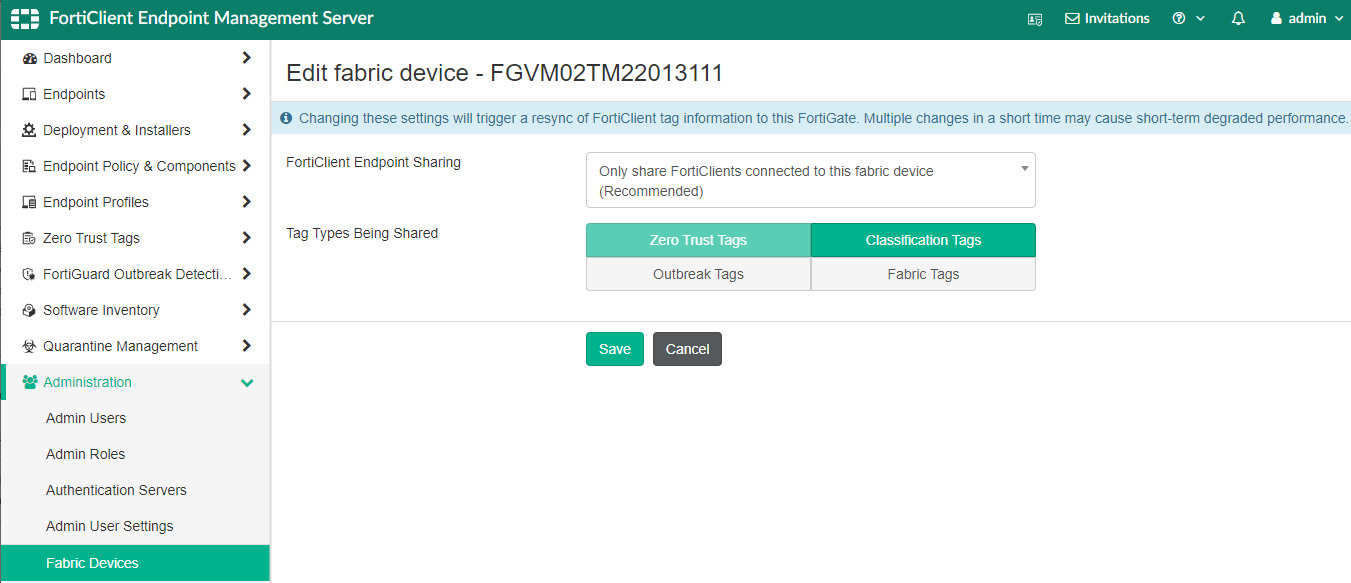The image size is (1351, 583).
Task: Disable Classification Tags sharing
Action: tap(922, 240)
